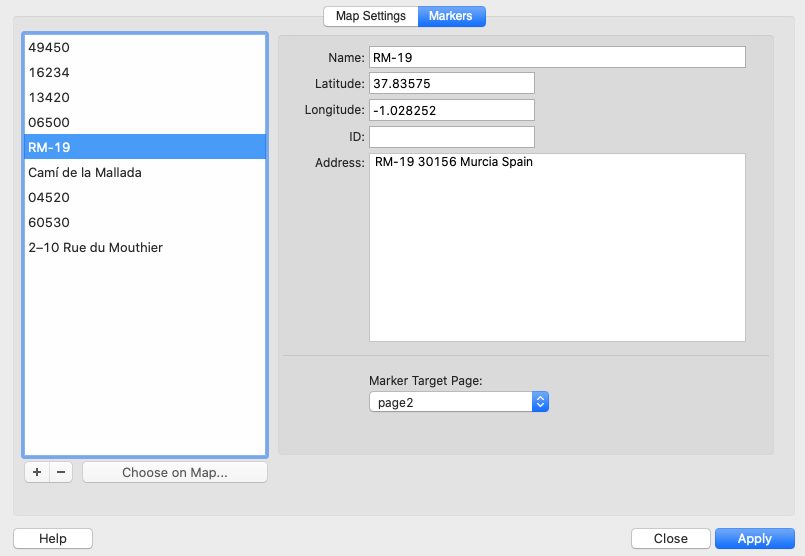Click the plus button to add marker
The image size is (805, 556).
(36, 473)
